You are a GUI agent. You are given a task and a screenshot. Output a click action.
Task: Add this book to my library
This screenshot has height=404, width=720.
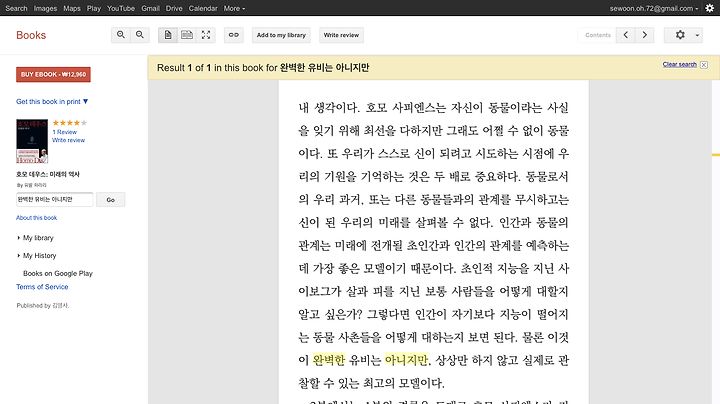(x=281, y=35)
